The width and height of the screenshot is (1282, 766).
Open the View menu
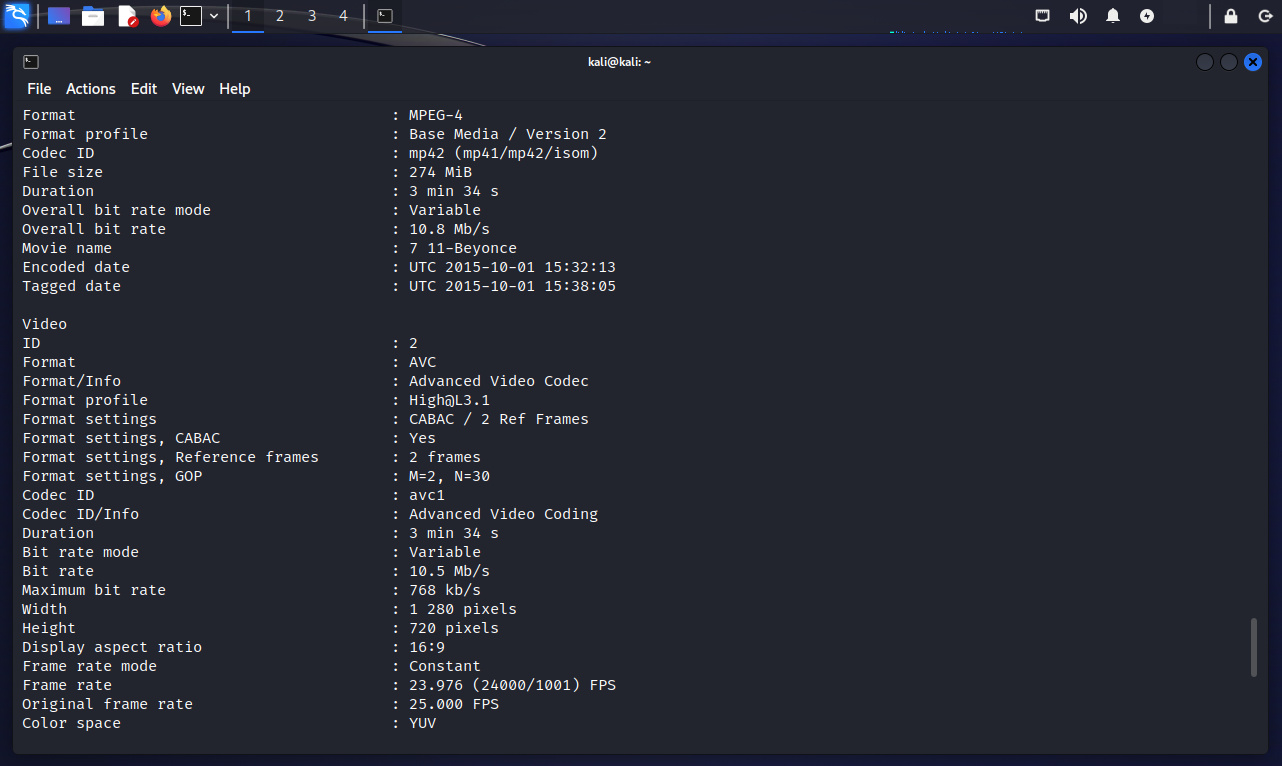point(188,89)
